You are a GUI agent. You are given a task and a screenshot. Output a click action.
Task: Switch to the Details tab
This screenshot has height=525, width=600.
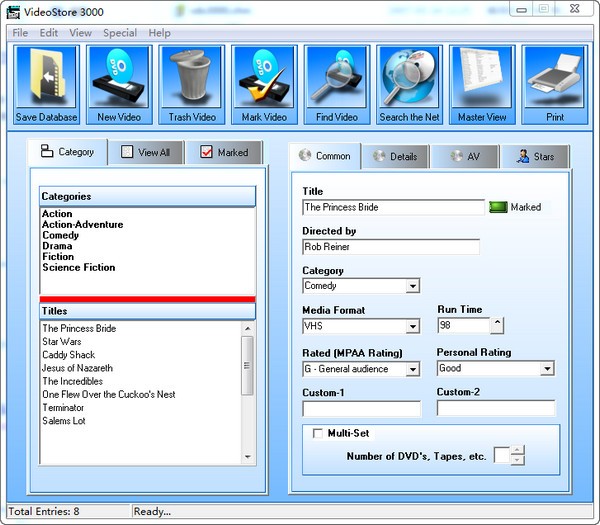(395, 157)
